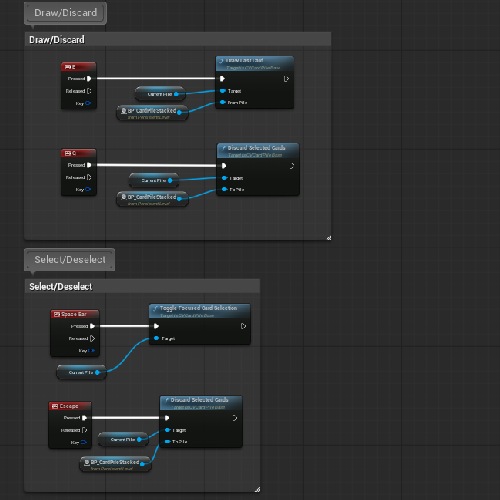Screen dimensions: 500x500
Task: Click the resize handle of the Draw/Discard comment box
Action: (x=329, y=237)
